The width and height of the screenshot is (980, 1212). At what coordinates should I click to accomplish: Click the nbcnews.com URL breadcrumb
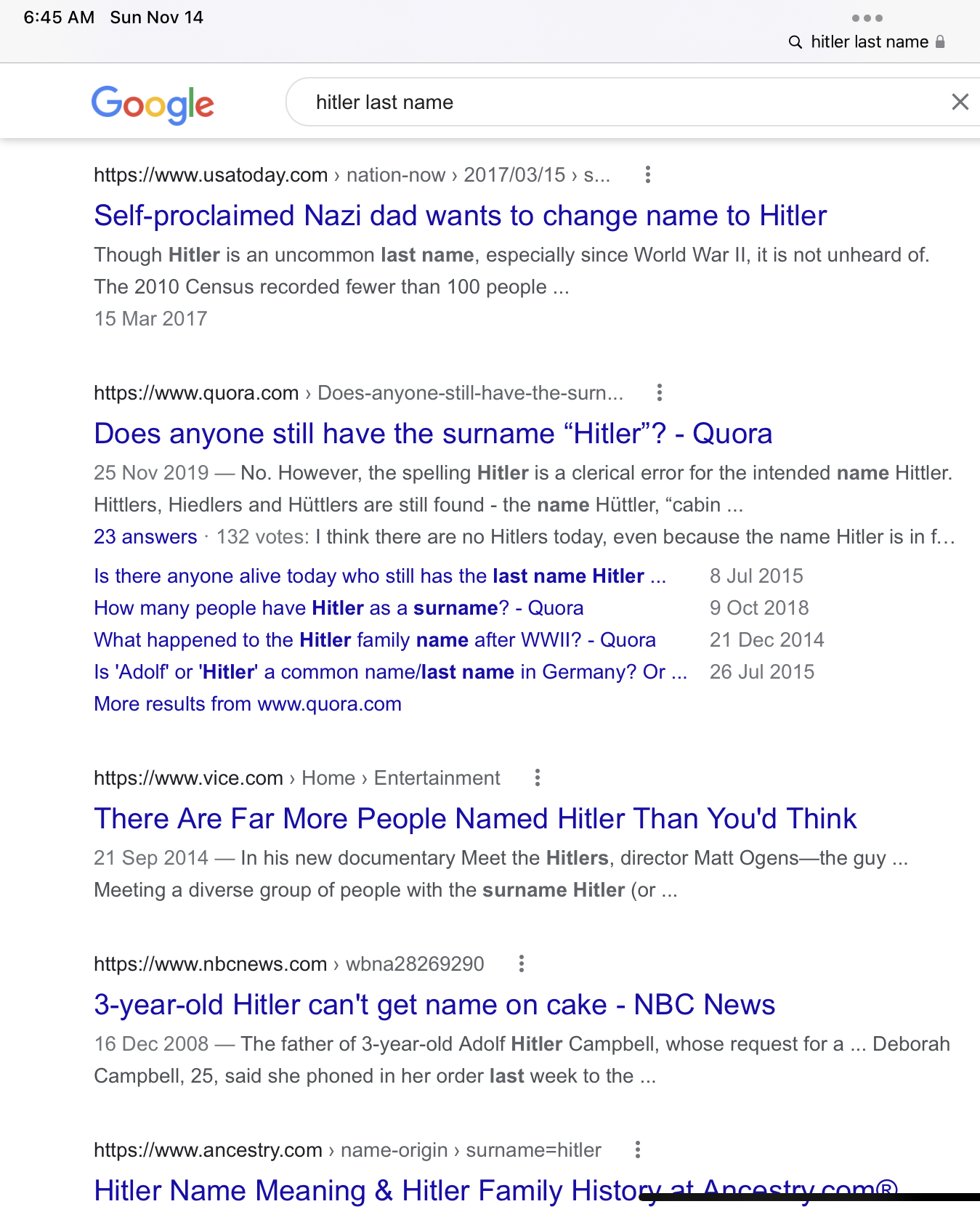(289, 964)
